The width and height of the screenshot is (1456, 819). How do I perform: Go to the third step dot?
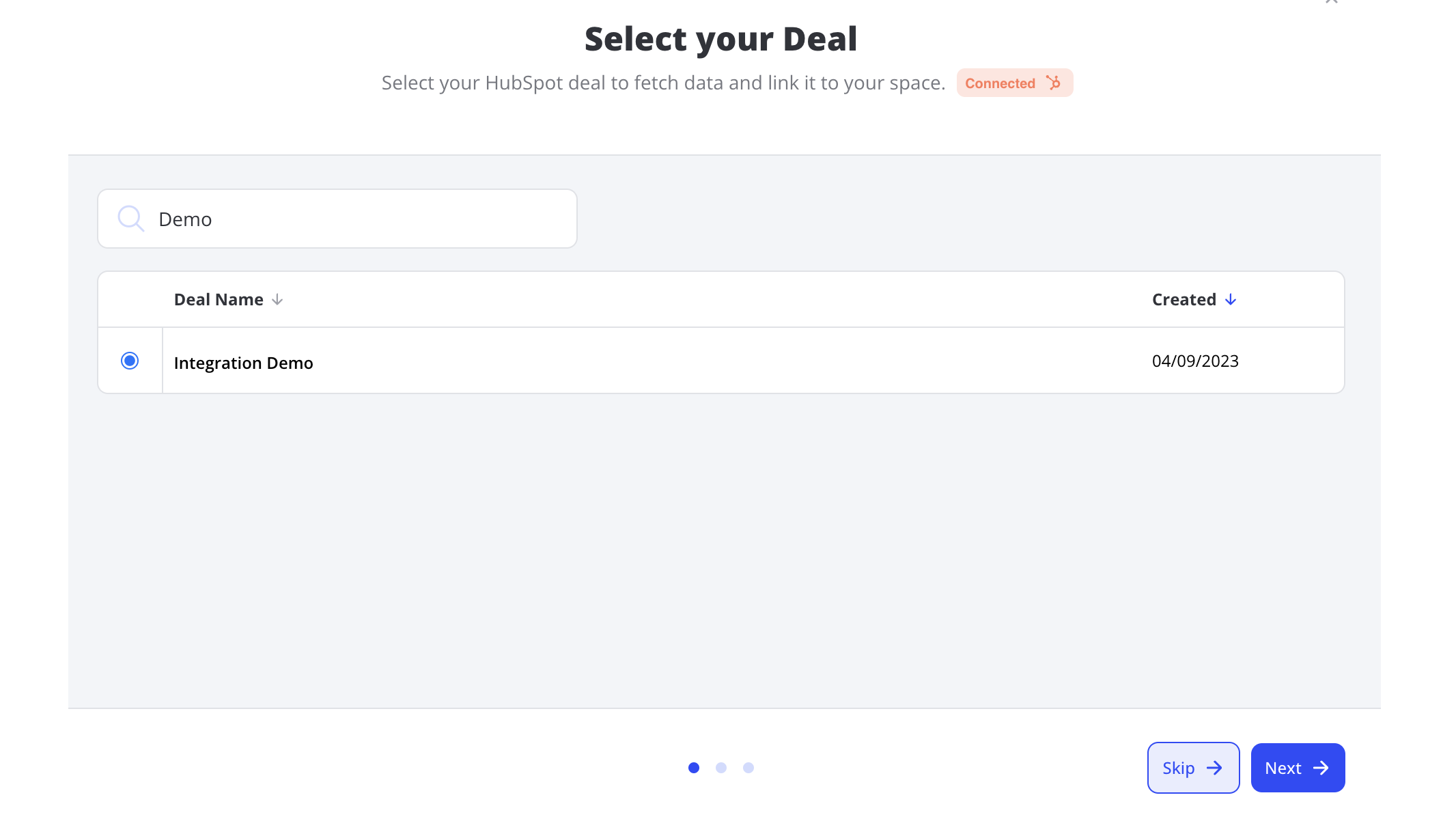click(x=748, y=768)
